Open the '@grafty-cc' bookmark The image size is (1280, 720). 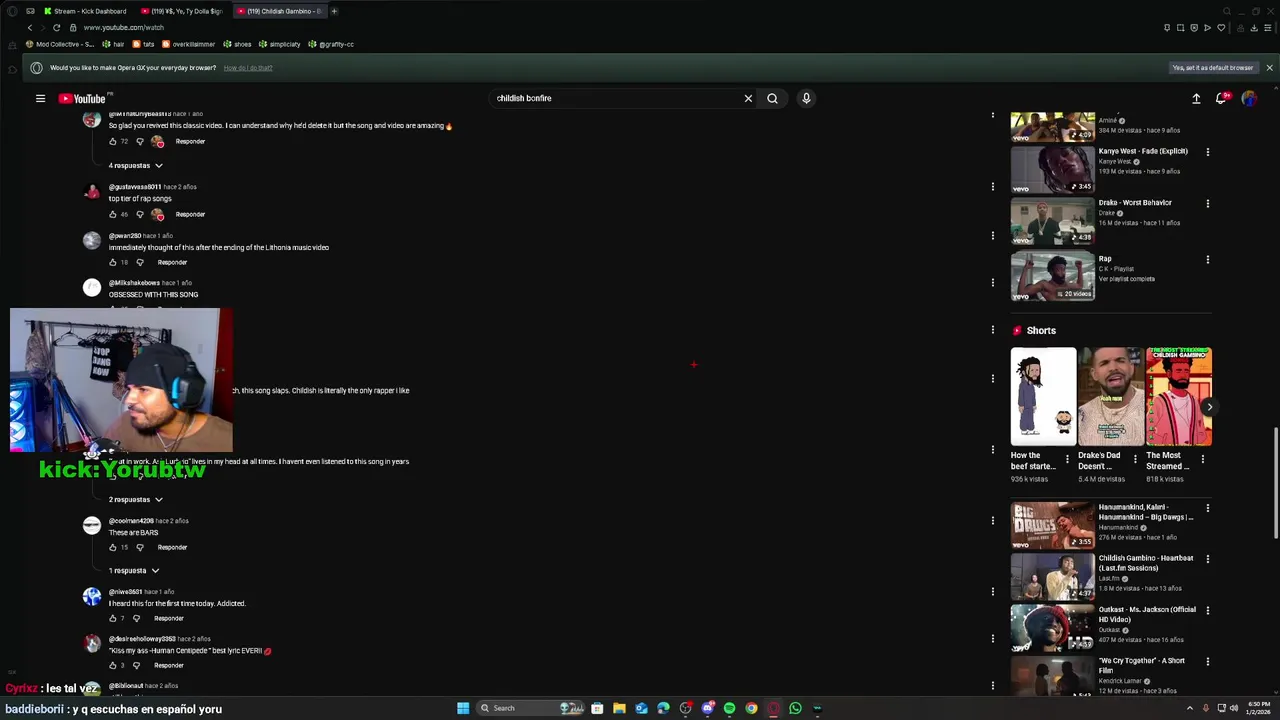[x=331, y=44]
